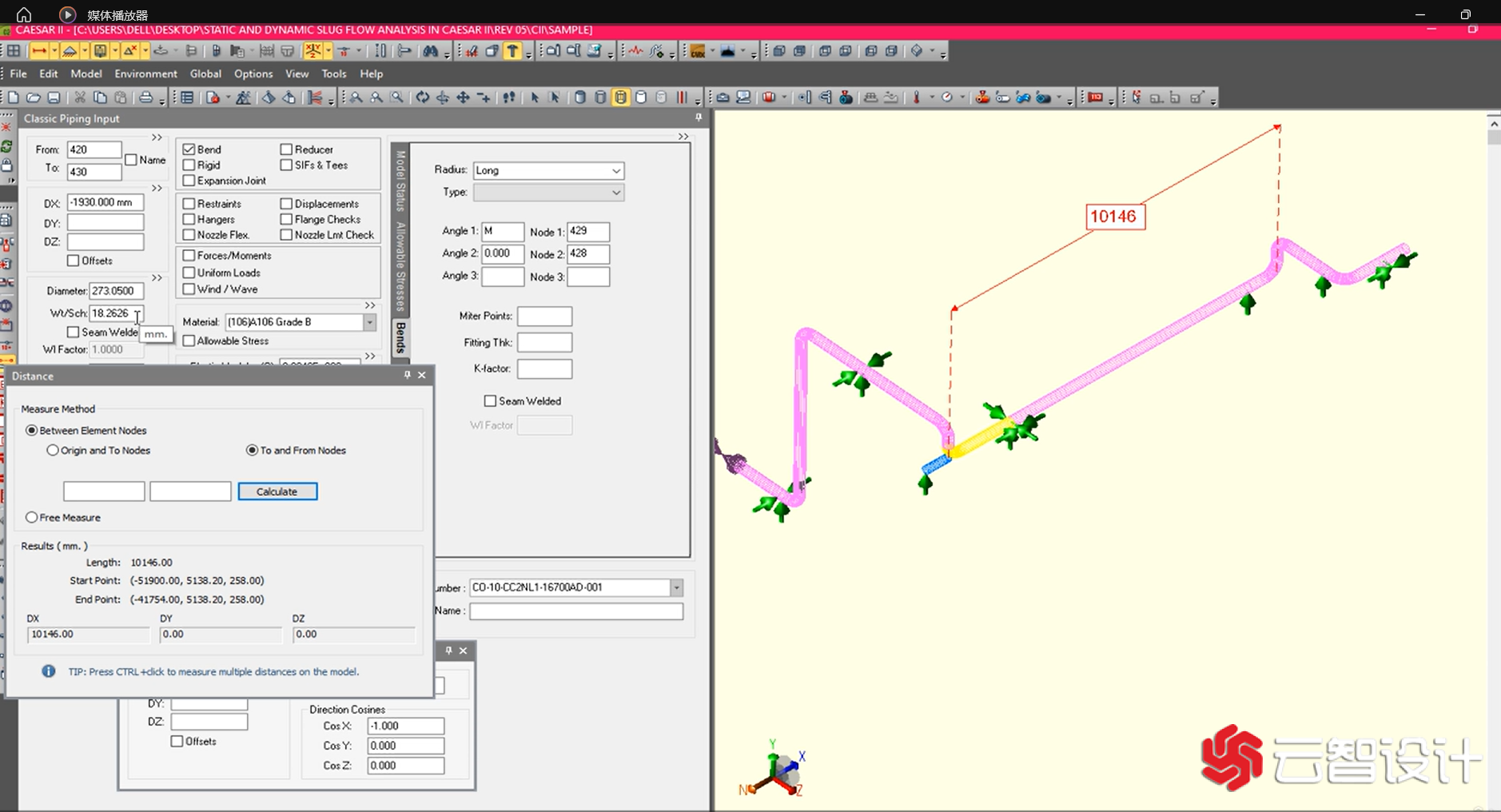Click the highlighted T-shaped support icon
1501x812 pixels.
pos(513,51)
